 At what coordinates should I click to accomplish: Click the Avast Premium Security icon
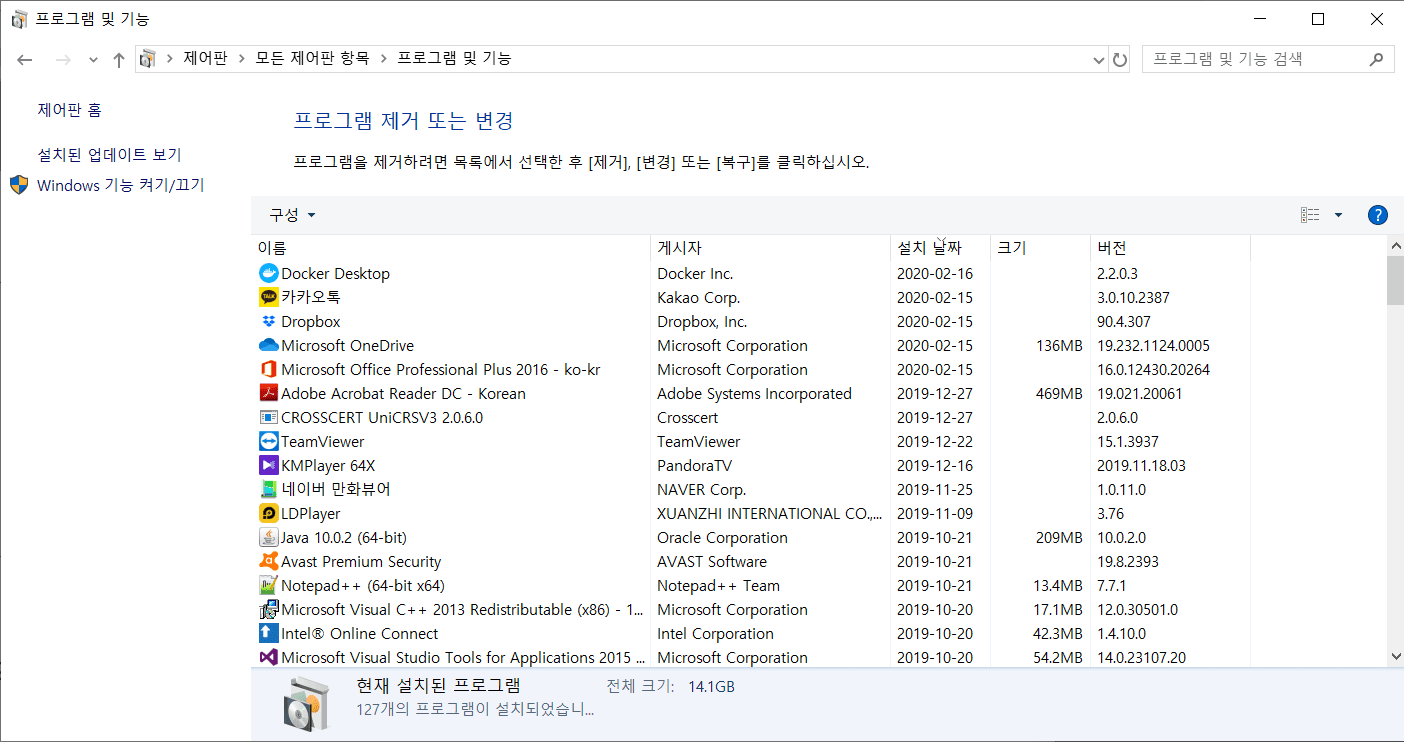pos(268,561)
